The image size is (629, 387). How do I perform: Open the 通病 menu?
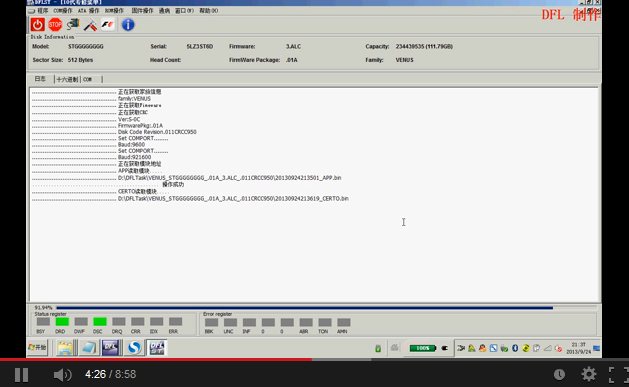coord(164,11)
